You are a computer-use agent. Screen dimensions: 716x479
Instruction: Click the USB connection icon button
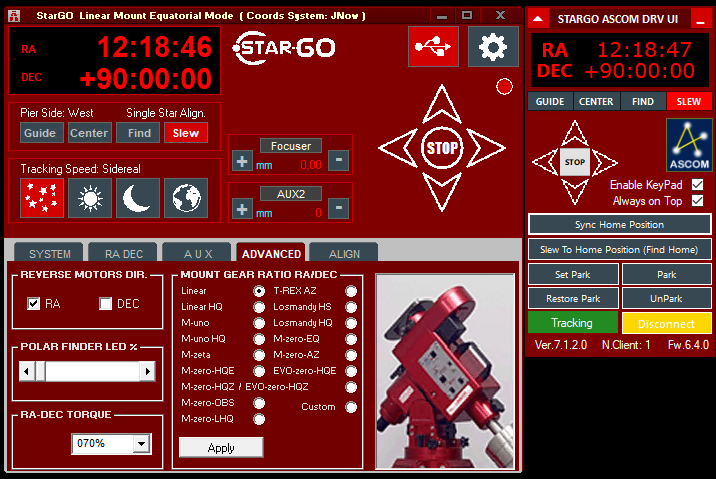[433, 47]
